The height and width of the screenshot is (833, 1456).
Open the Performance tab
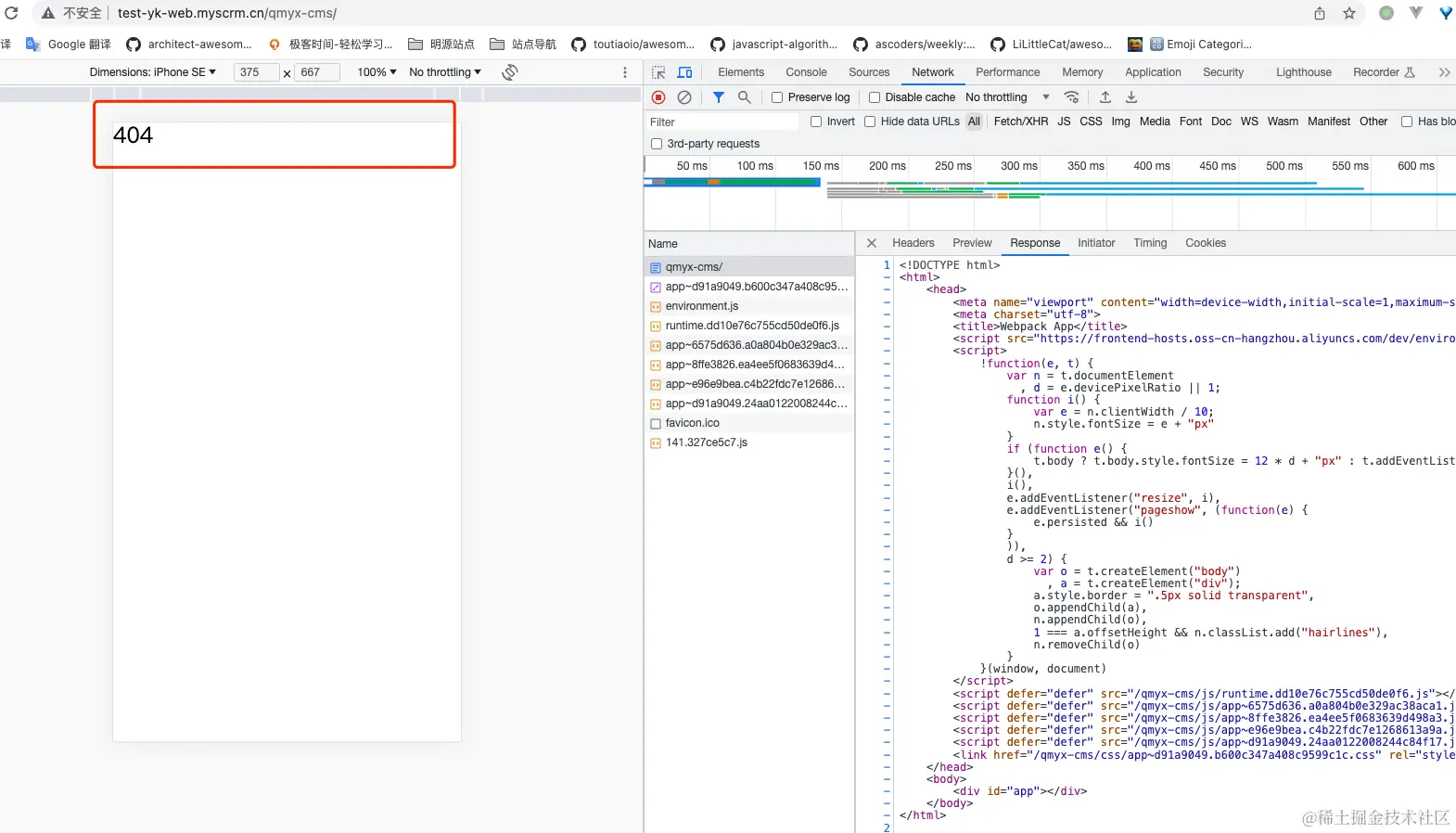click(x=1008, y=72)
